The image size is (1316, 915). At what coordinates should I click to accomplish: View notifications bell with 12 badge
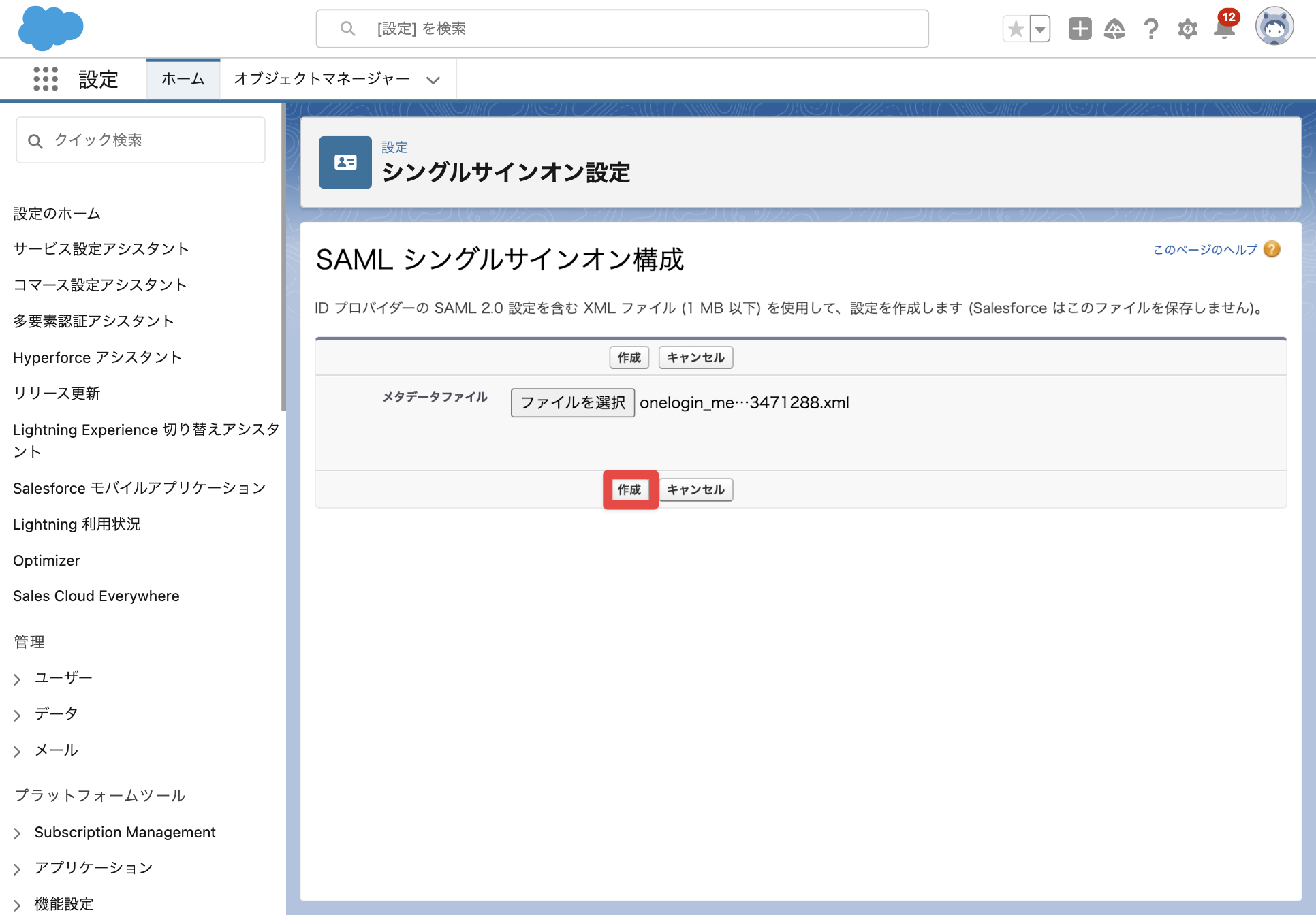point(1225,27)
